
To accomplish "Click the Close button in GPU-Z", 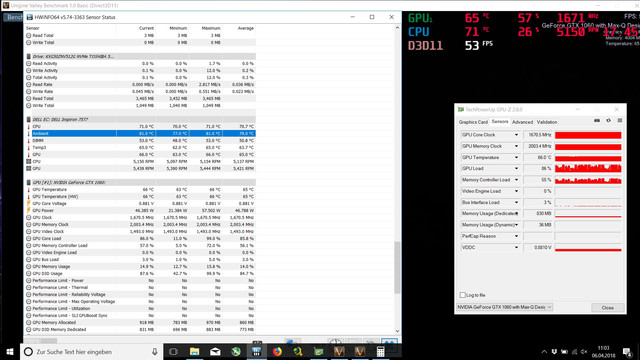I will point(608,308).
